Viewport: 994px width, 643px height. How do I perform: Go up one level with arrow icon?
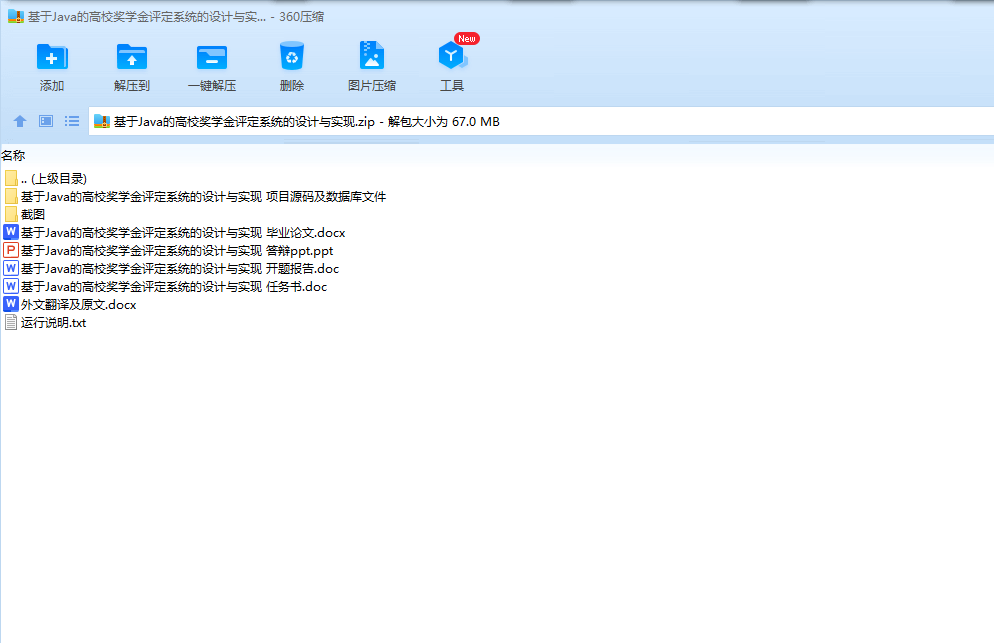[x=20, y=121]
